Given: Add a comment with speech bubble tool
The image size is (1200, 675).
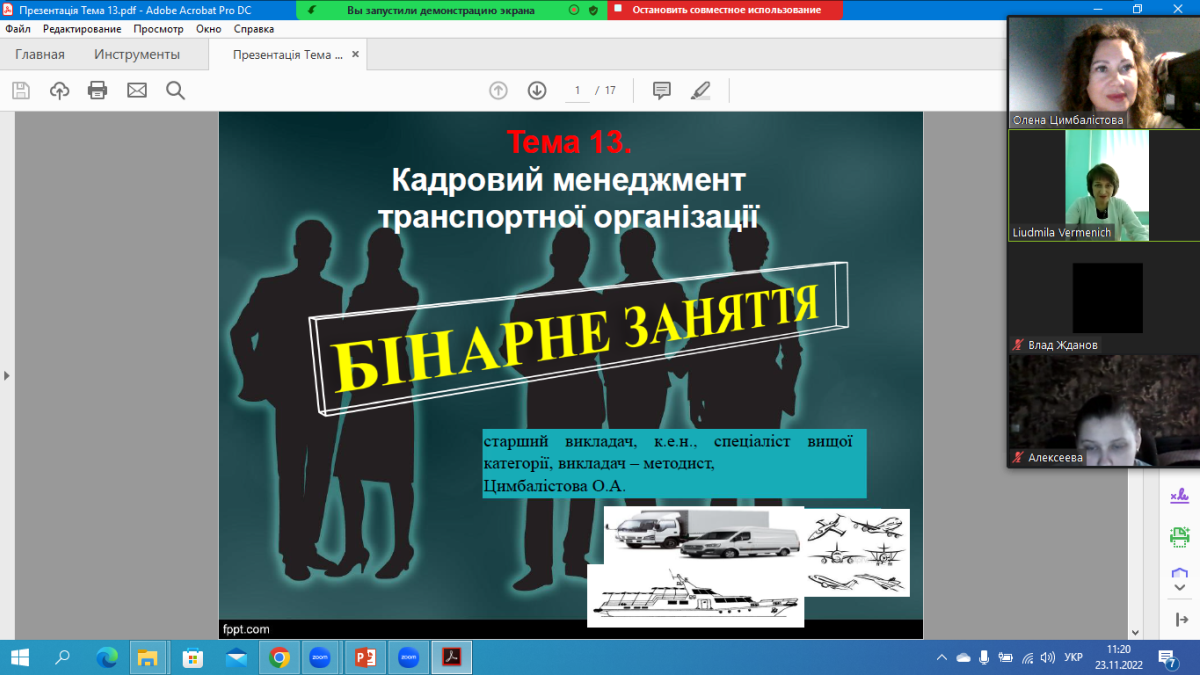Looking at the screenshot, I should pyautogui.click(x=661, y=91).
